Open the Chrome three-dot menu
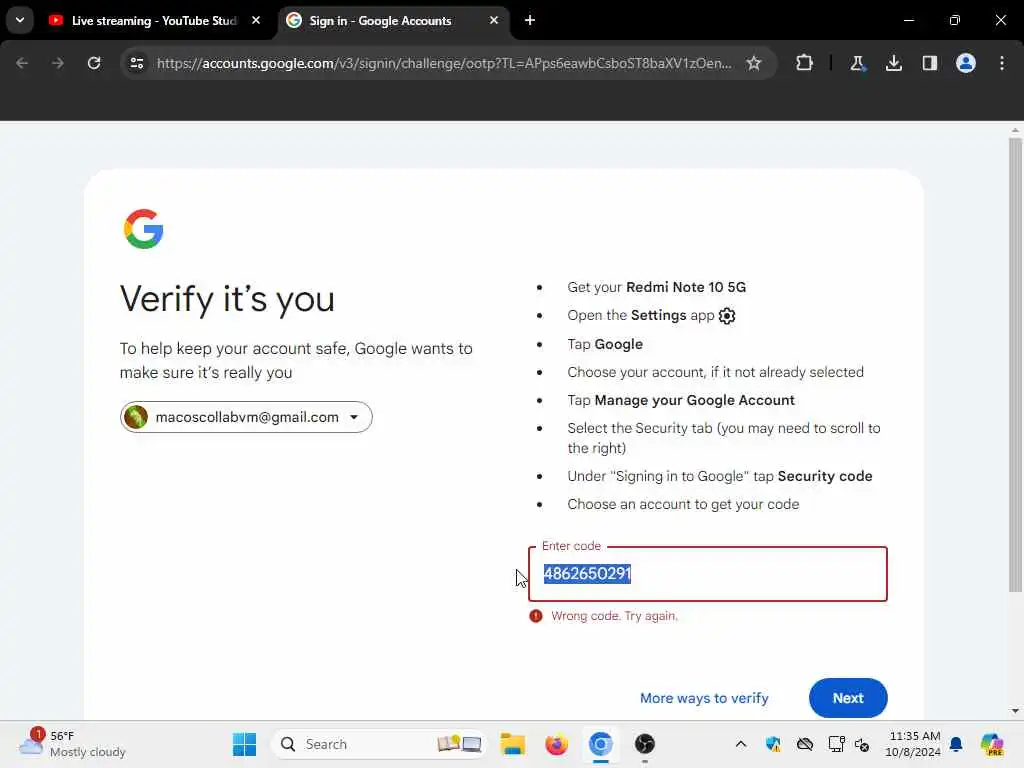 pyautogui.click(x=1002, y=63)
